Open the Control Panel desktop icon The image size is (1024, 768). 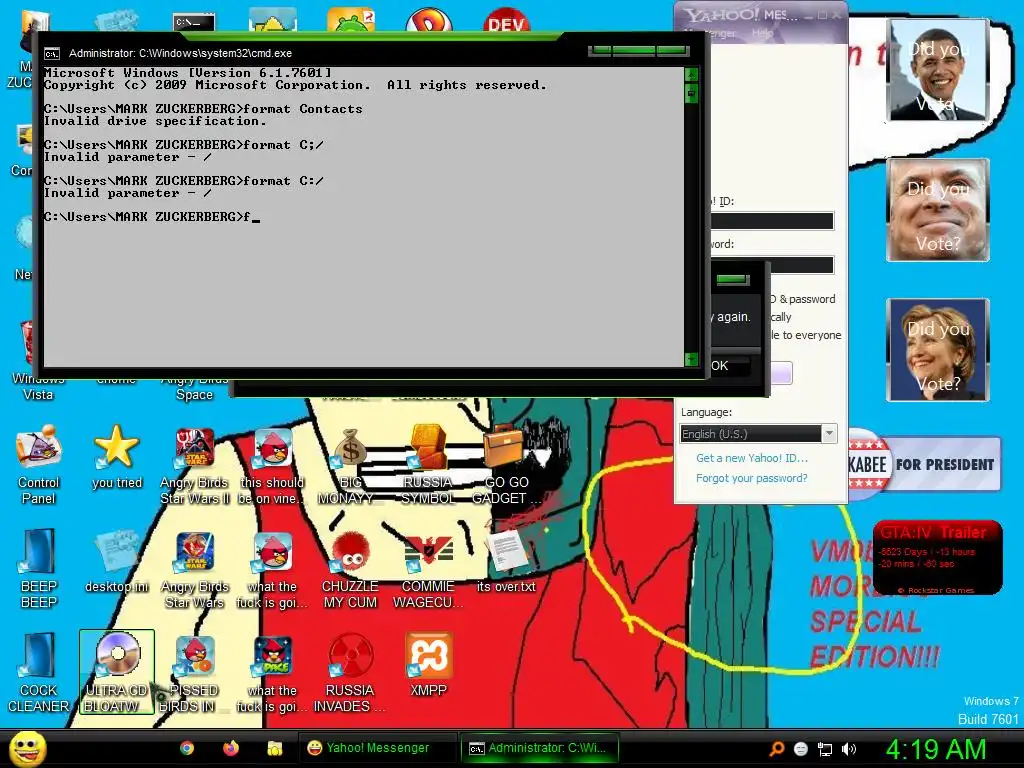pos(39,464)
